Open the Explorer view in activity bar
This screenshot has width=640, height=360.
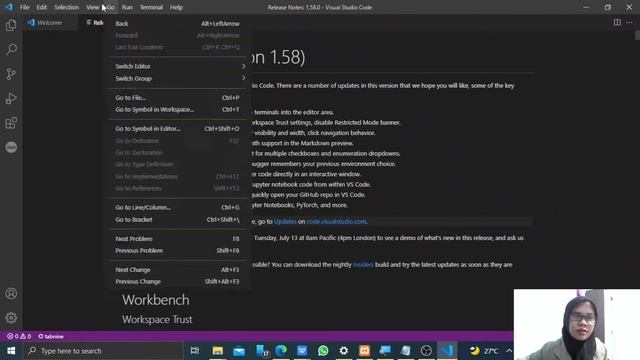point(11,25)
